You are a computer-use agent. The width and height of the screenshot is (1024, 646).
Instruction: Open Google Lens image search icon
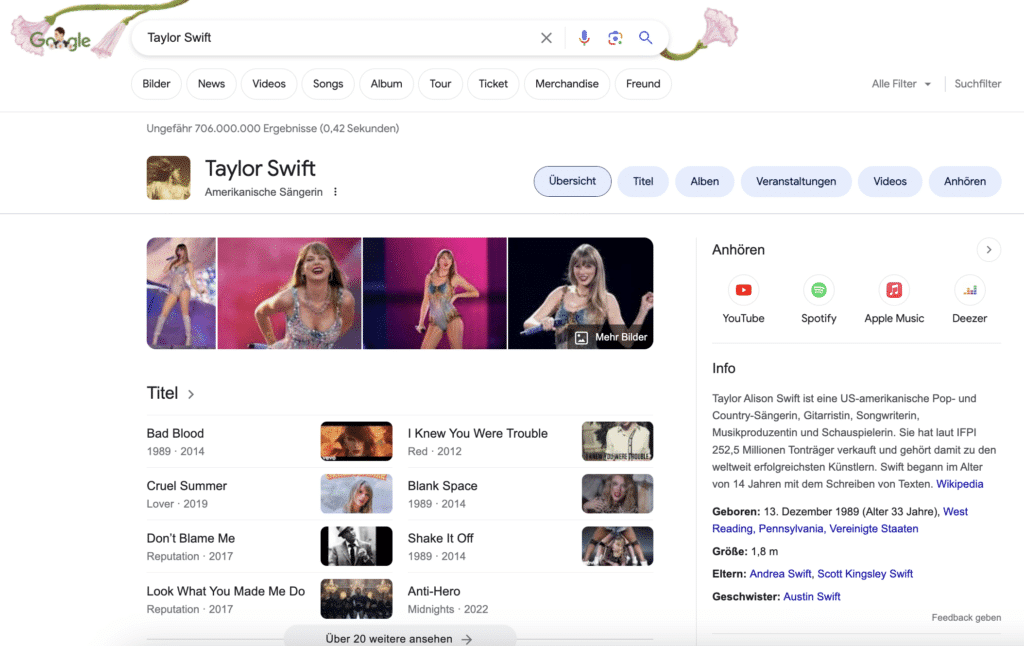615,38
